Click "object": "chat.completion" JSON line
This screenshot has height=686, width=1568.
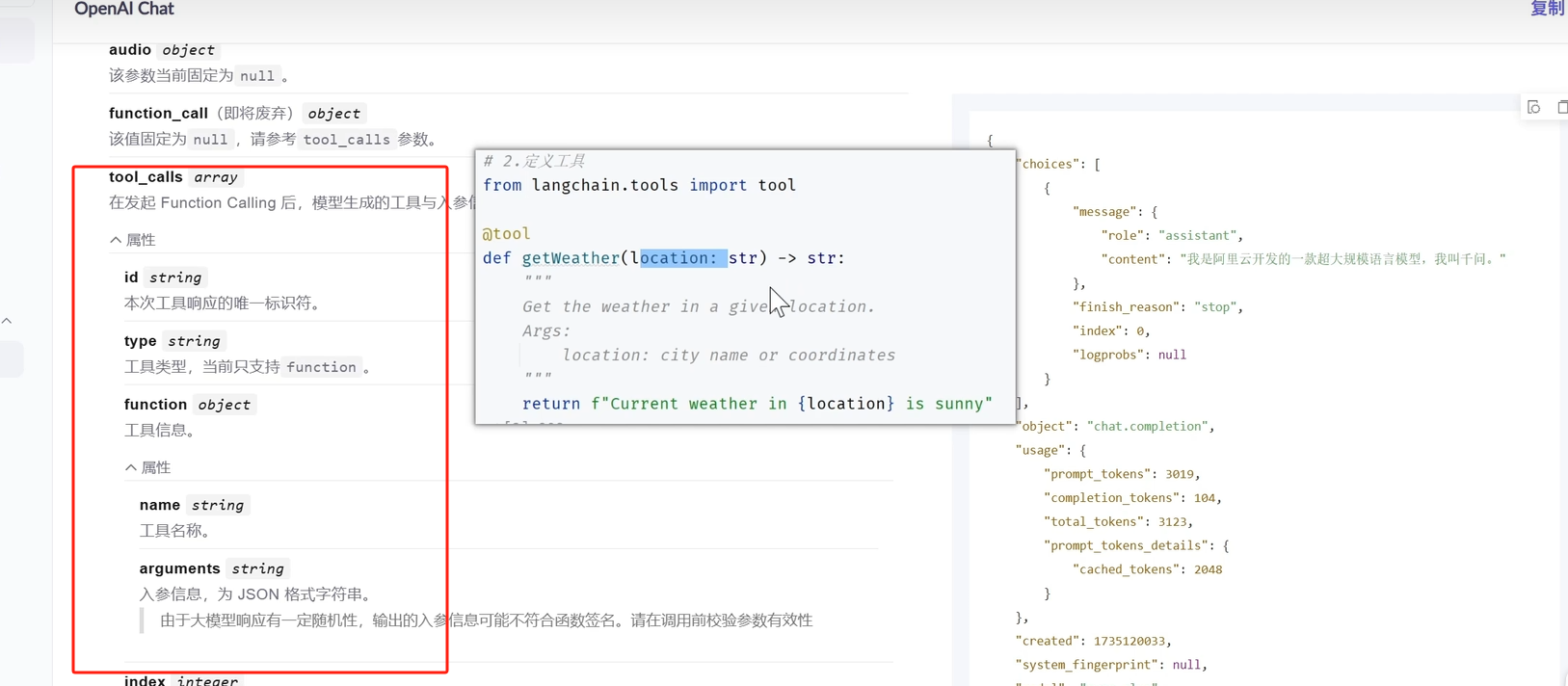1115,426
